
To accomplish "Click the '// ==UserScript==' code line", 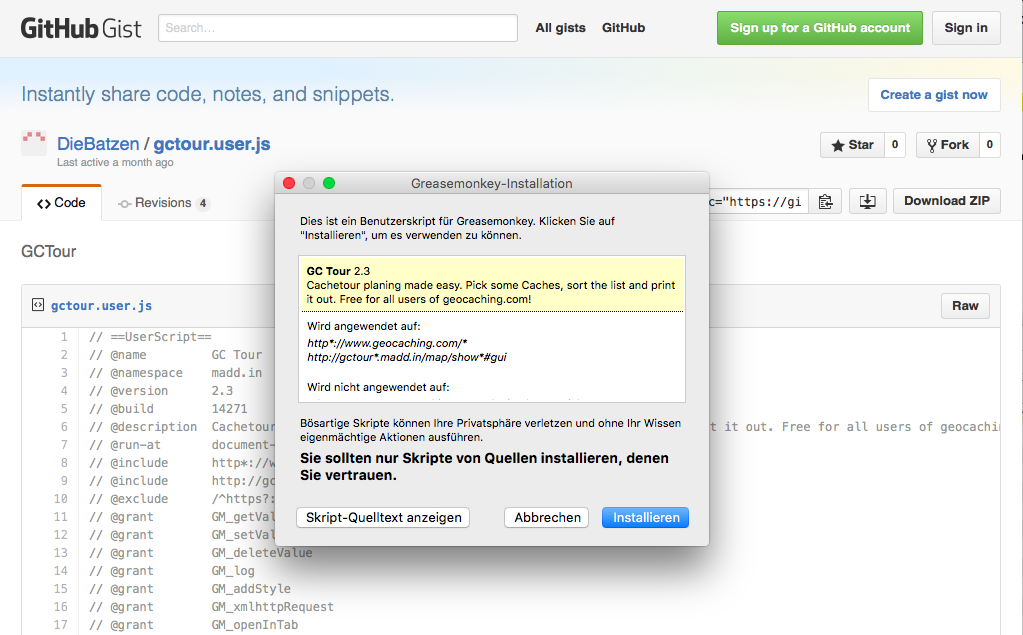I will pos(150,337).
